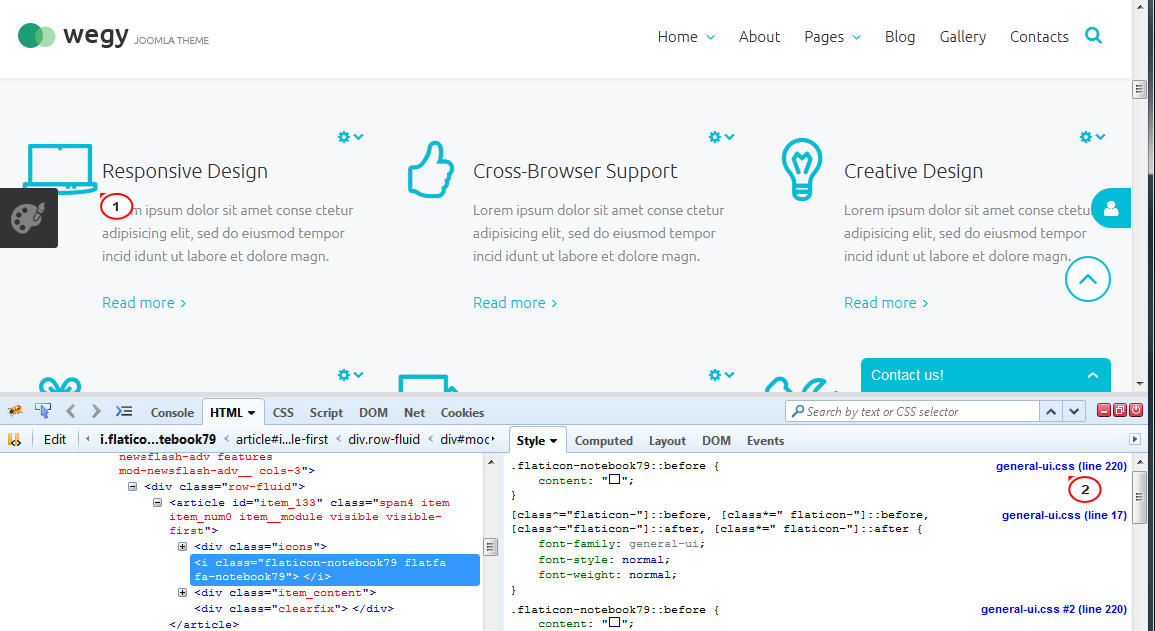The width and height of the screenshot is (1155, 631).
Task: Open the Computed tab in the Style panel
Action: pyautogui.click(x=604, y=440)
